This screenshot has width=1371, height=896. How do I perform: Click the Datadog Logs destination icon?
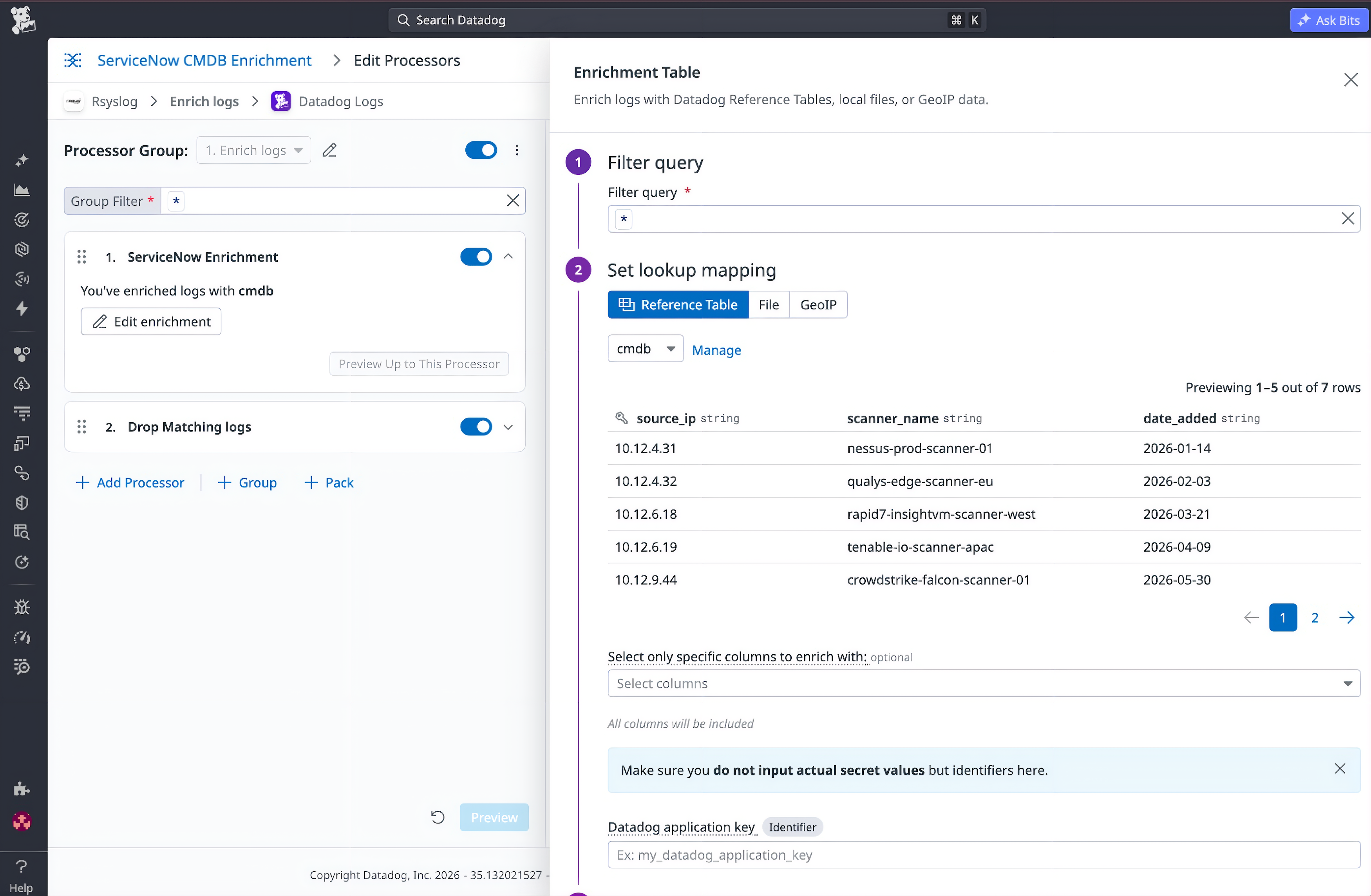pyautogui.click(x=281, y=101)
